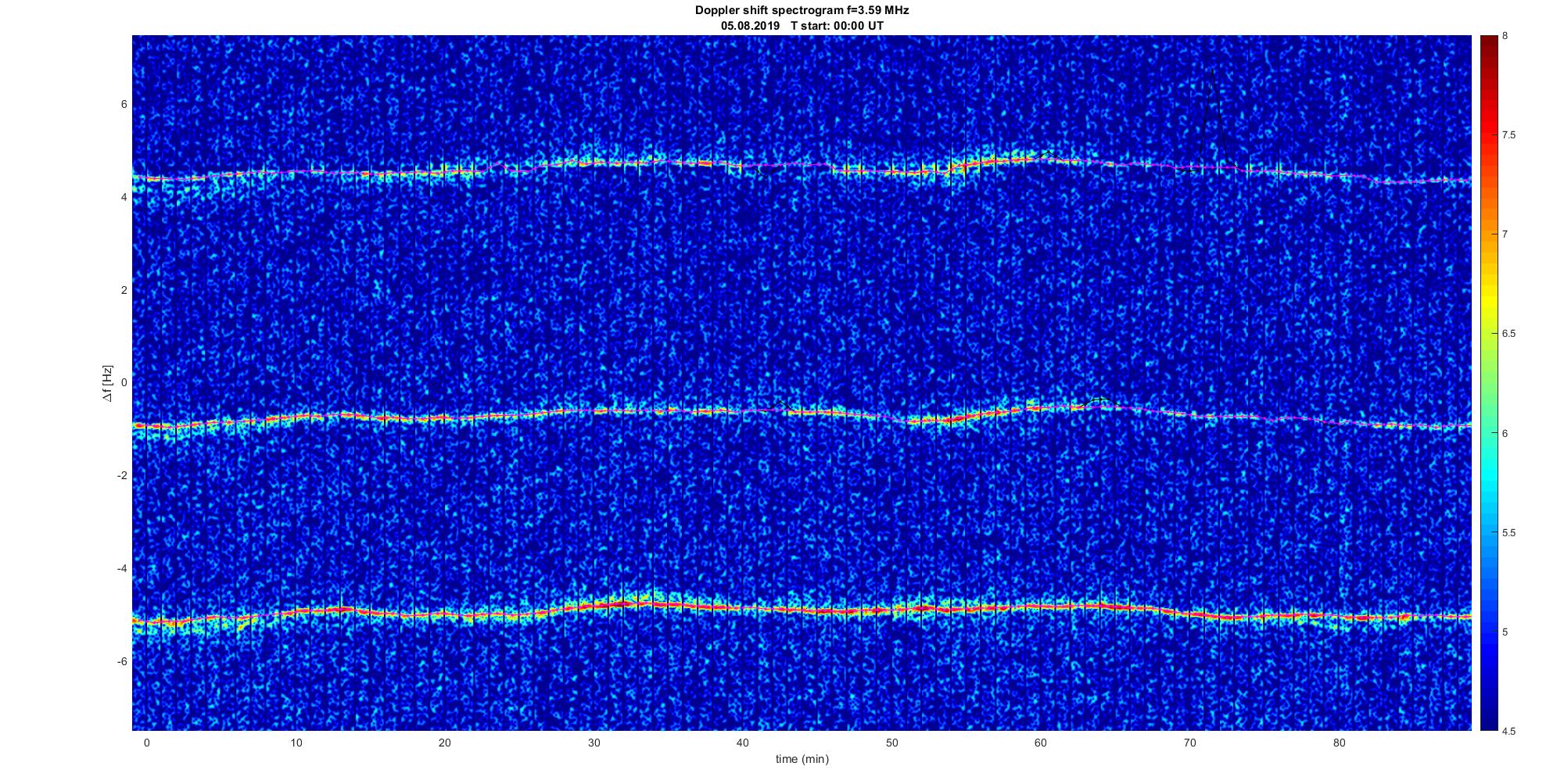
Task: Click colorbar tick label '5' beside color scale
Action: coord(1505,632)
